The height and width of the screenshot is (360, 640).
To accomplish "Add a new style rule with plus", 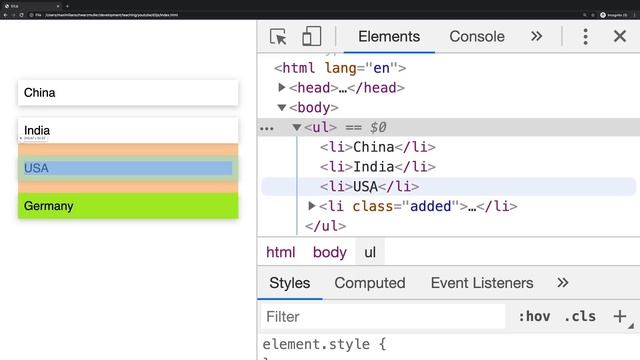I will [620, 316].
